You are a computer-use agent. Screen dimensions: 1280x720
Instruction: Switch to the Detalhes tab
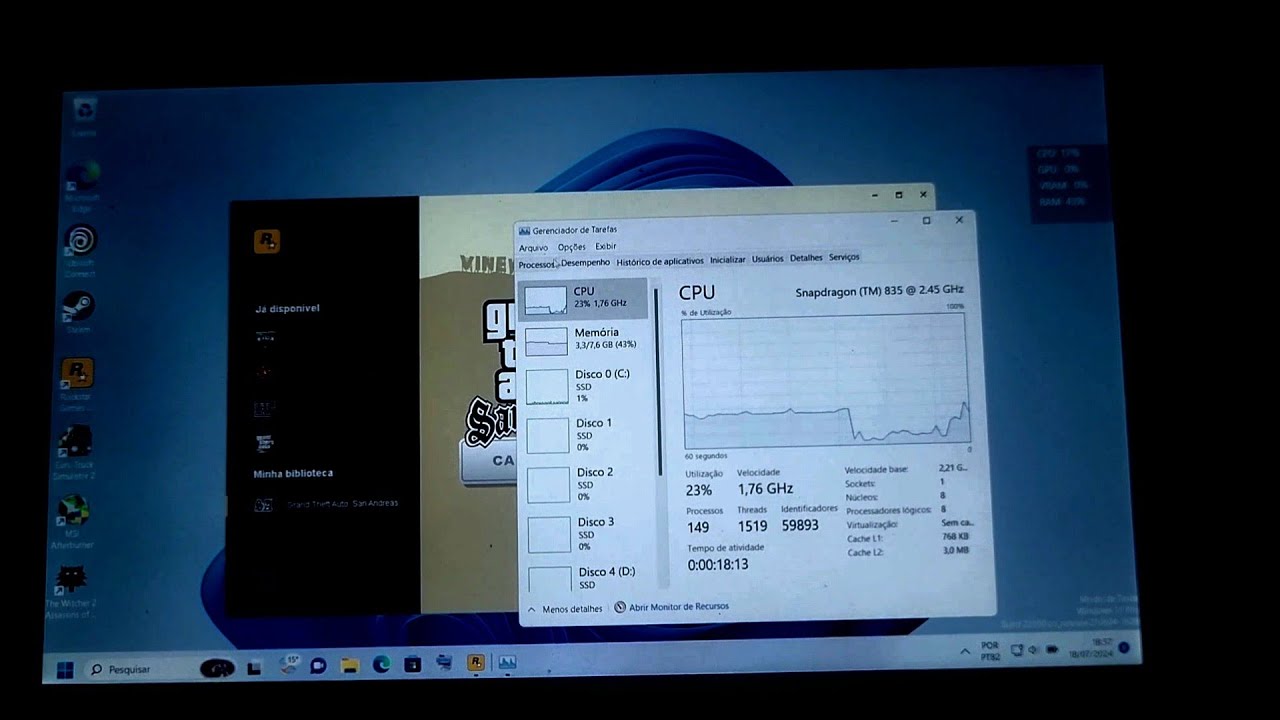pyautogui.click(x=806, y=257)
